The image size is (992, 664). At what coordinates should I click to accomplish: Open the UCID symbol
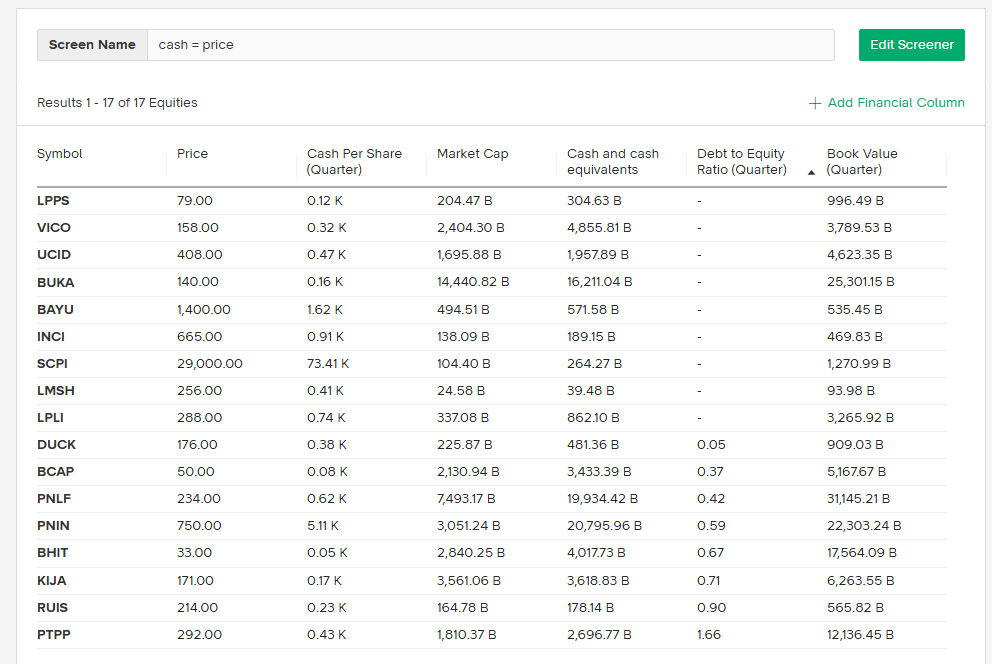[x=54, y=255]
